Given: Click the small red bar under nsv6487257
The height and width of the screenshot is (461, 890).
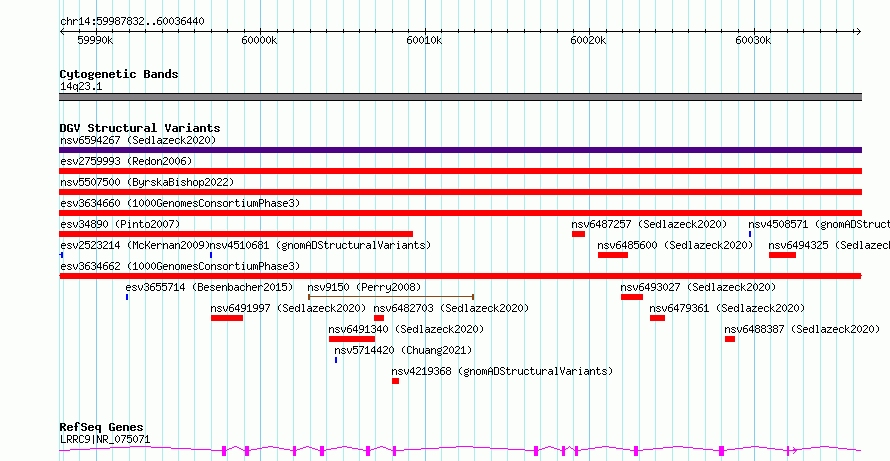Looking at the screenshot, I should 578,234.
